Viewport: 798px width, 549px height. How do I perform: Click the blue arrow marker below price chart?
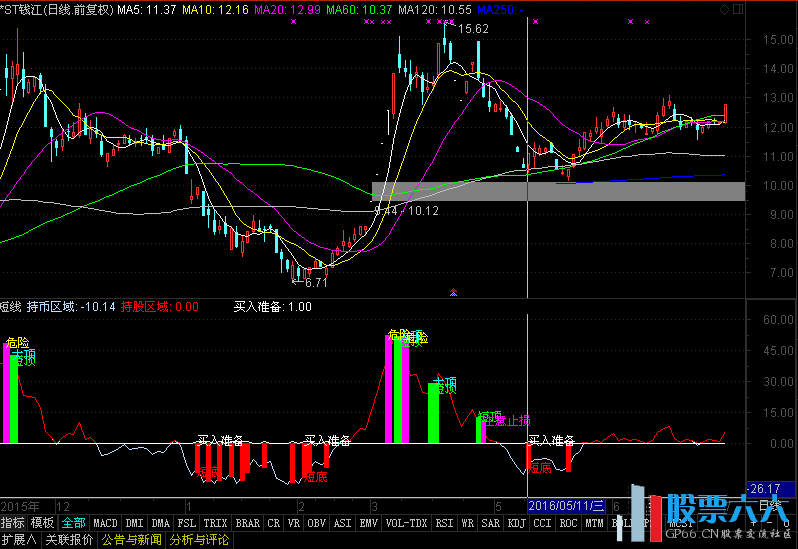[454, 293]
